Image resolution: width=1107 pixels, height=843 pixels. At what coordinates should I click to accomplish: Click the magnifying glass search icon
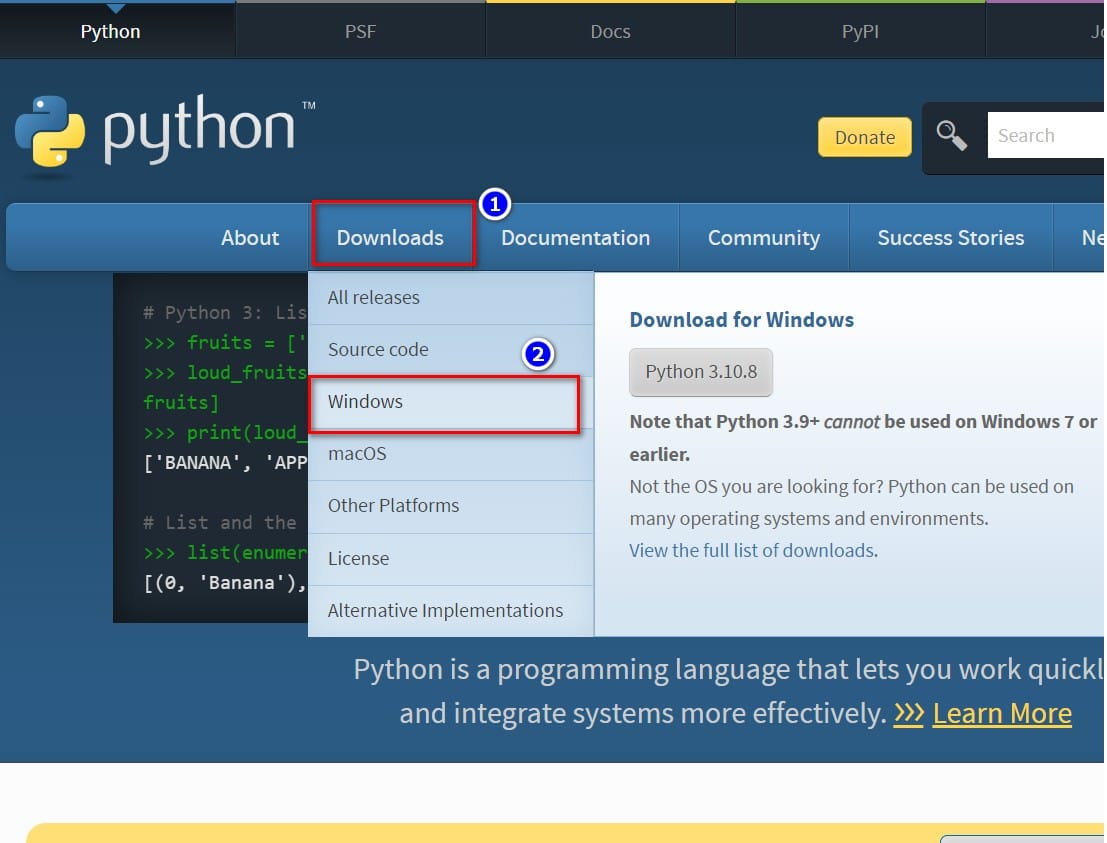point(951,136)
